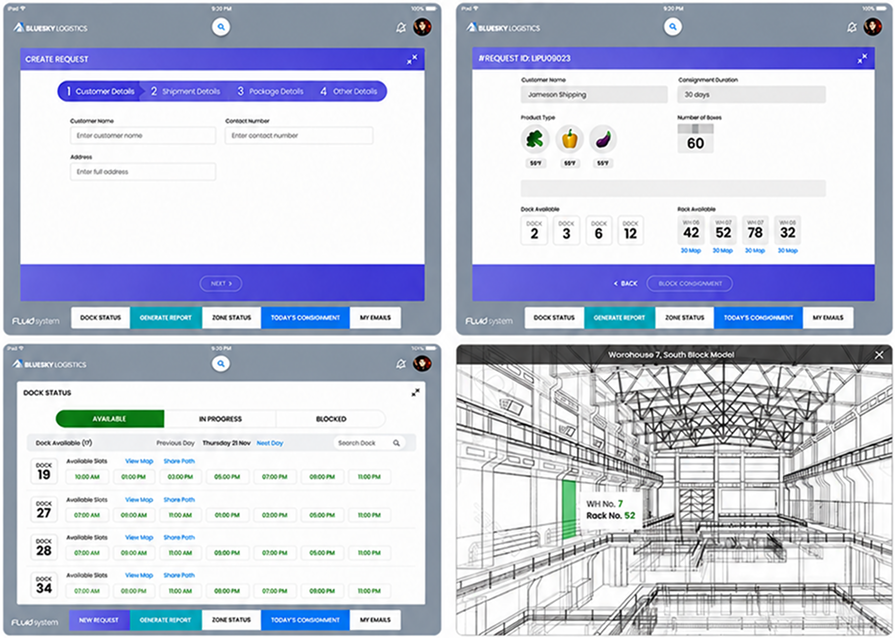
Task: Click Back on Request ID screen
Action: tap(626, 283)
